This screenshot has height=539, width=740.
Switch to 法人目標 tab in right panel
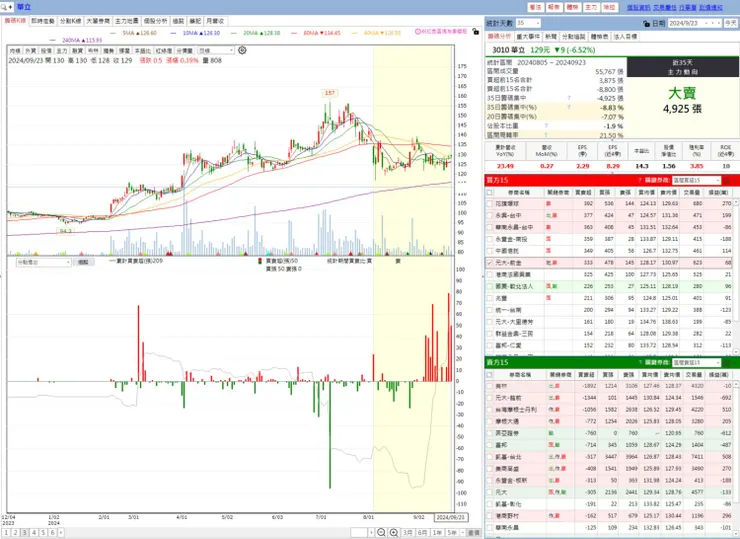click(625, 36)
